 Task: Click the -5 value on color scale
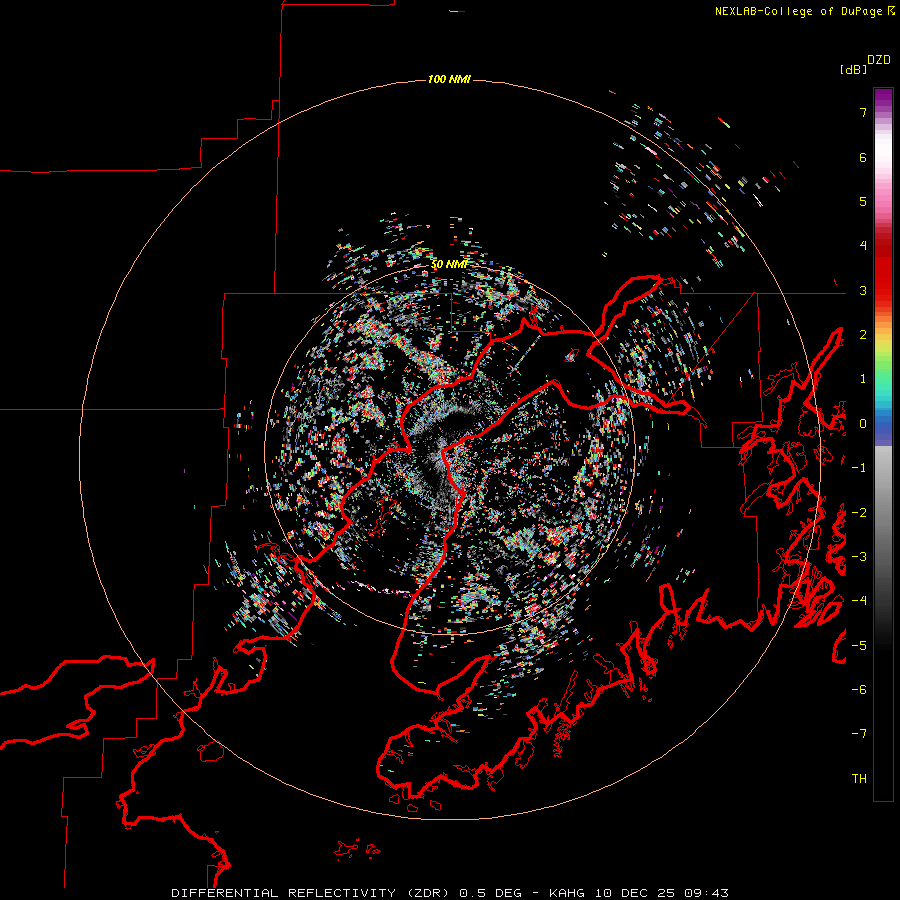point(859,646)
